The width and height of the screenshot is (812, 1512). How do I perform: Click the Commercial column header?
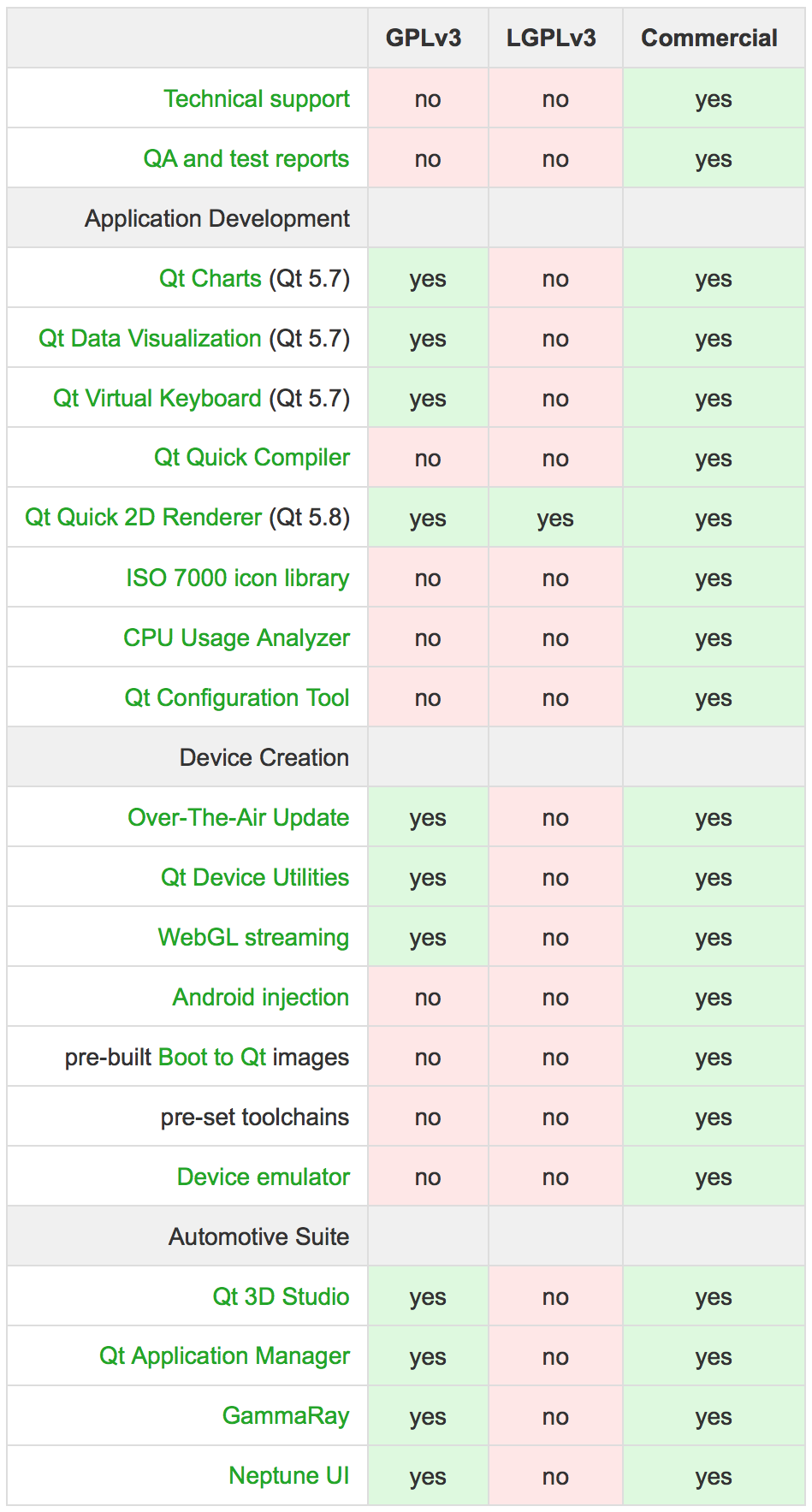click(709, 39)
